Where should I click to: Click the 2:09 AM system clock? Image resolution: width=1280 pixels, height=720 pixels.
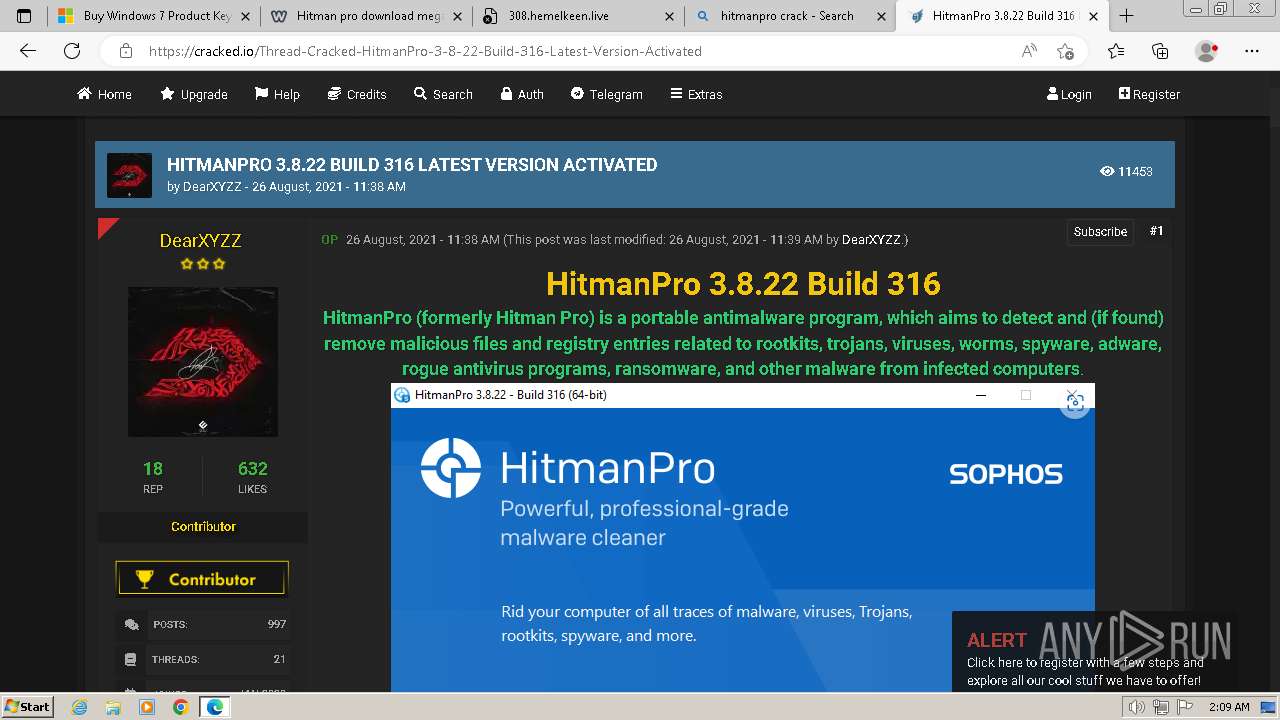pyautogui.click(x=1229, y=707)
